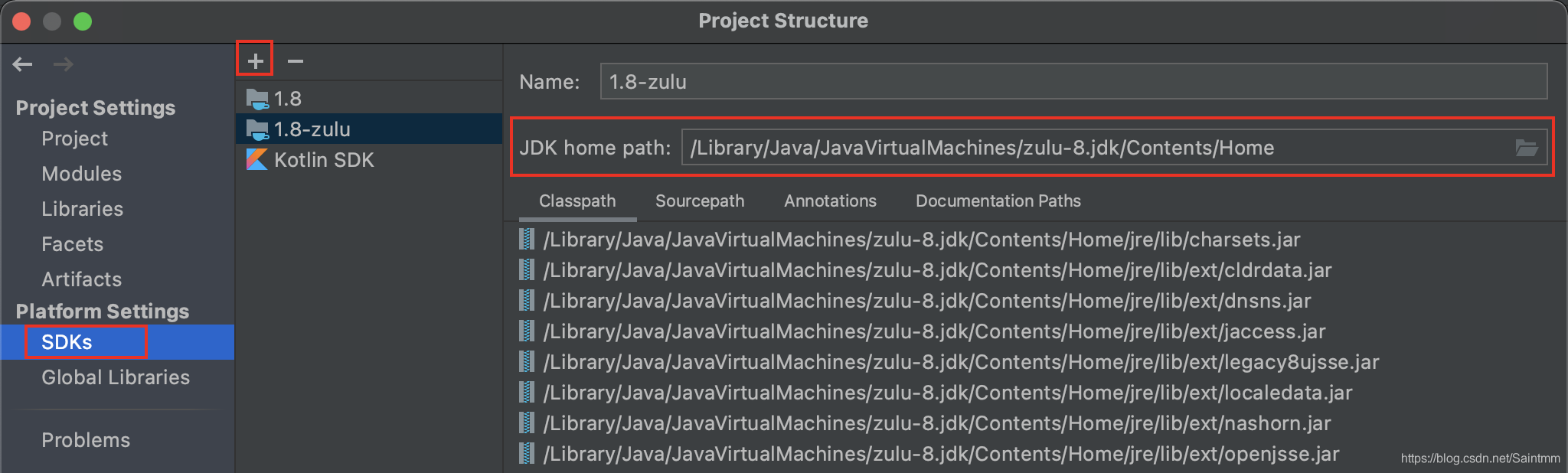Viewport: 1568px width, 473px height.
Task: Click the forward arrow navigation icon
Action: pyautogui.click(x=64, y=64)
